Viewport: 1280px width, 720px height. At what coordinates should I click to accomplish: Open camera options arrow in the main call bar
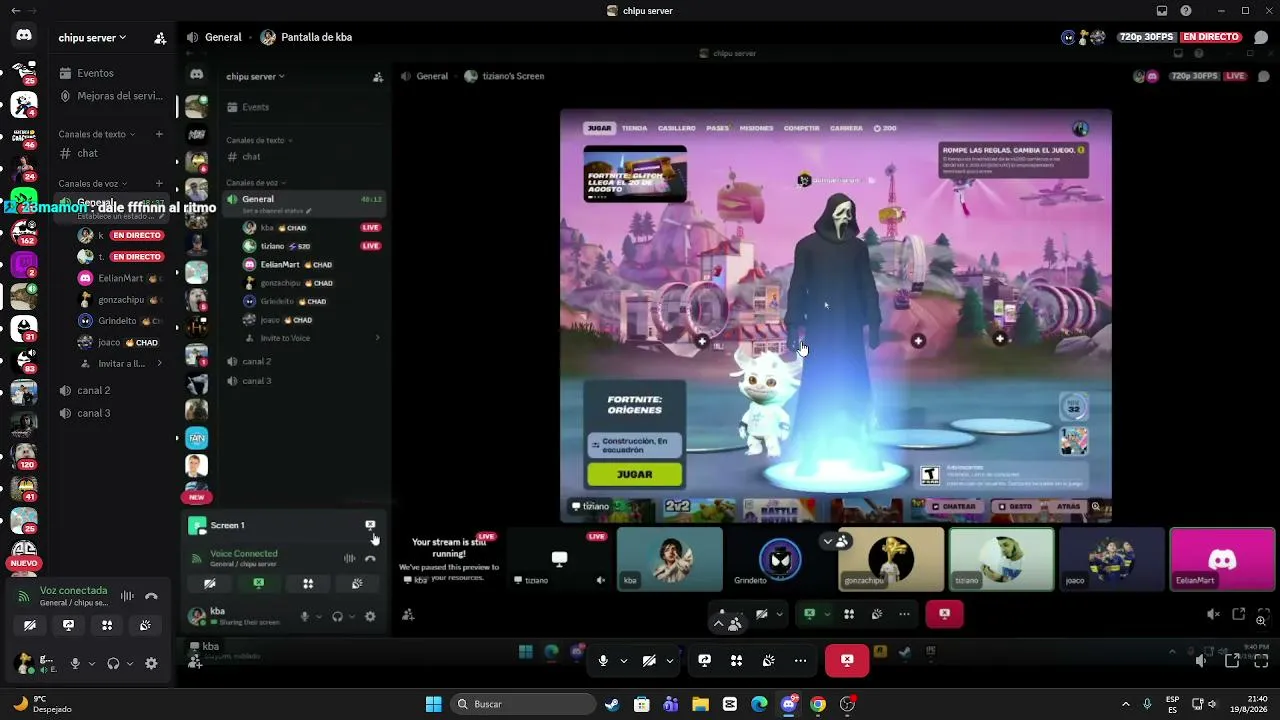click(x=670, y=660)
